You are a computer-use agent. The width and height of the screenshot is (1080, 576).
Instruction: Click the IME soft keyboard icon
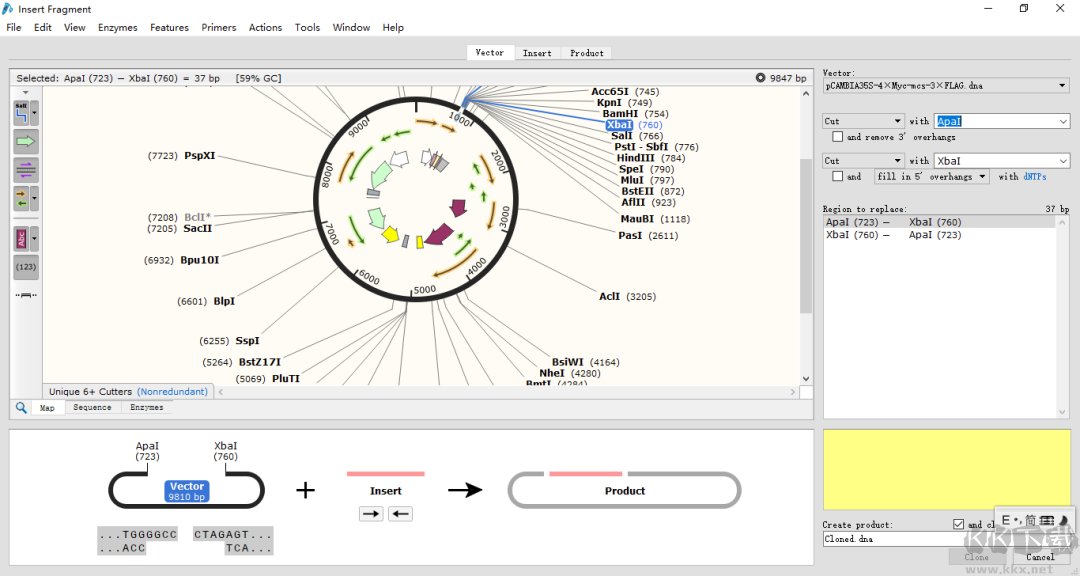click(1047, 520)
